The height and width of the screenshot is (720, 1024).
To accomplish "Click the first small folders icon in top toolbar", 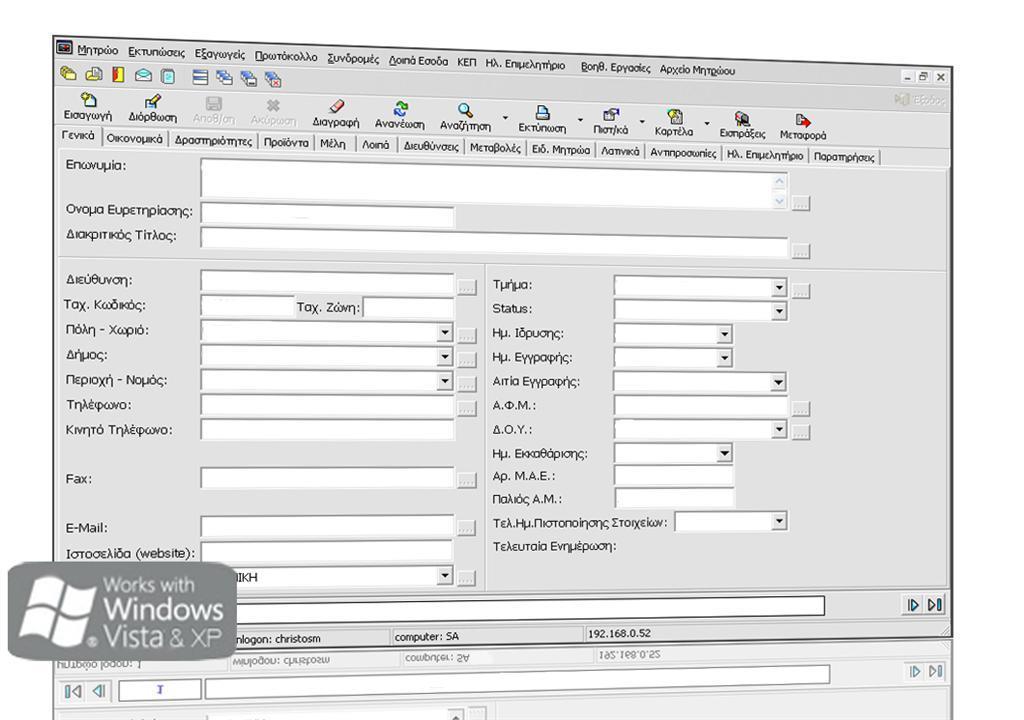I will (x=68, y=73).
